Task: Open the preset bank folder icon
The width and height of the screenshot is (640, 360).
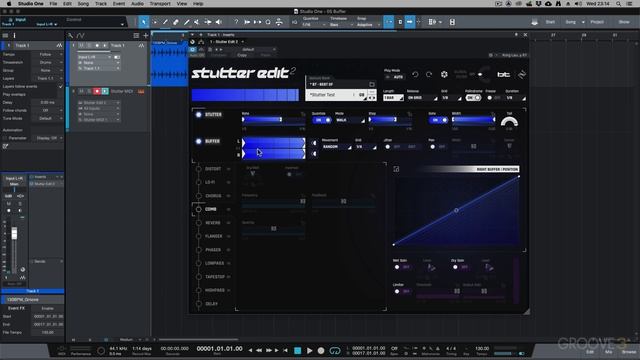Action: 371,84
